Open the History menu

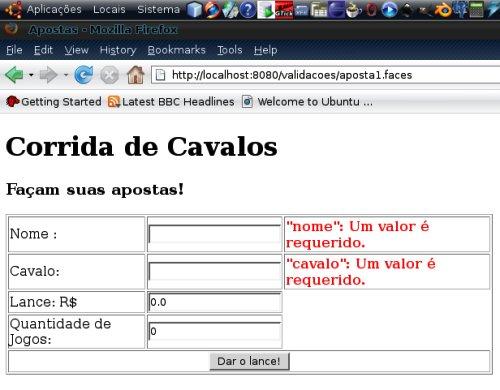118,50
